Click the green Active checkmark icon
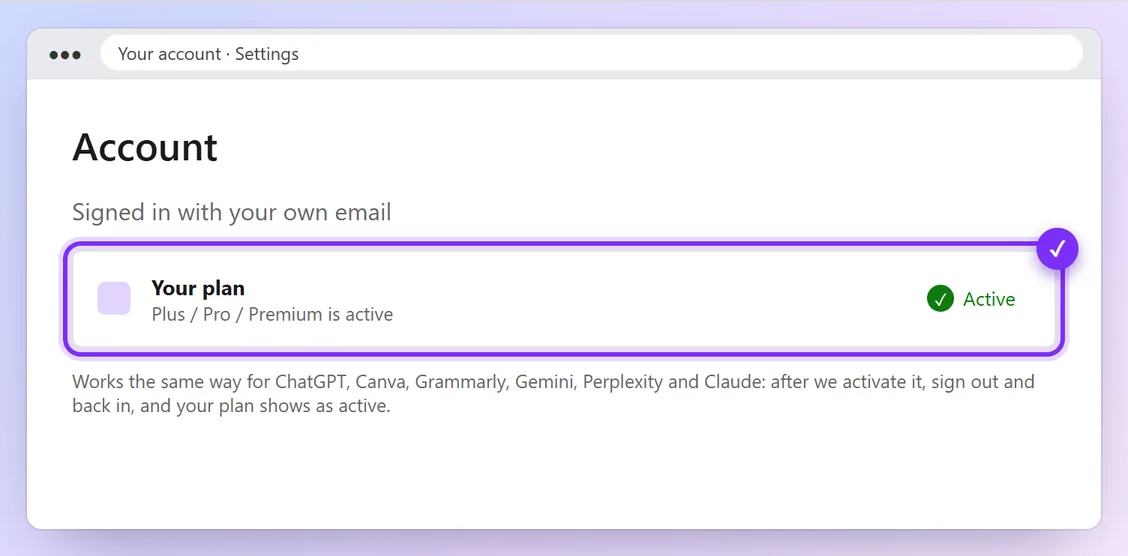The height and width of the screenshot is (556, 1128). 940,298
